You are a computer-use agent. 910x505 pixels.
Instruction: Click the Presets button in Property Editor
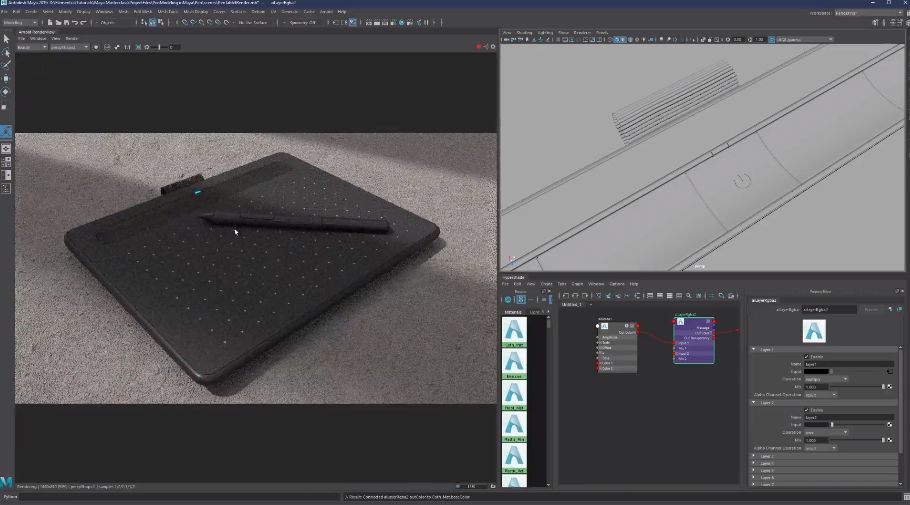click(871, 309)
